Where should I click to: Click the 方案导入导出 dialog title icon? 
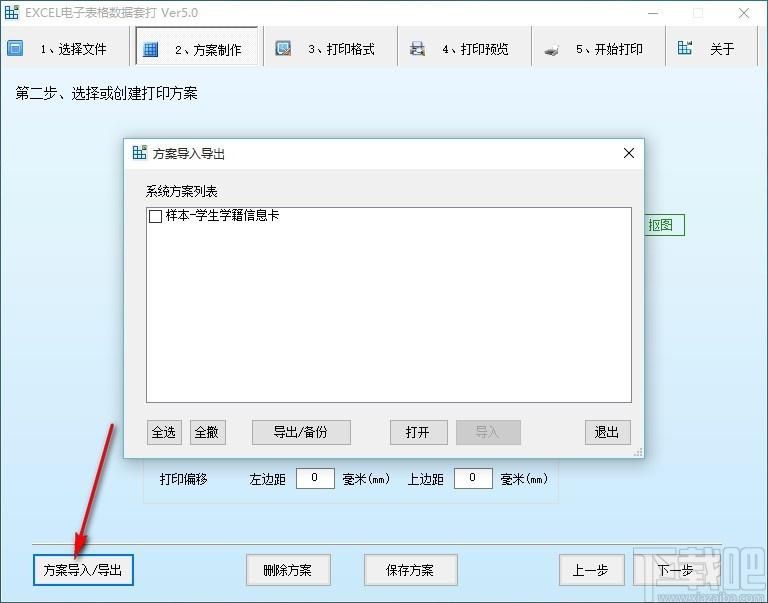coord(140,152)
